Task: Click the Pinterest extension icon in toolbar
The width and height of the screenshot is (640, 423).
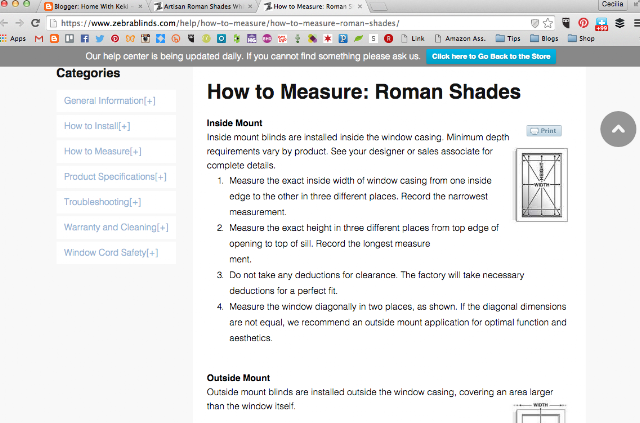Action: 583,23
